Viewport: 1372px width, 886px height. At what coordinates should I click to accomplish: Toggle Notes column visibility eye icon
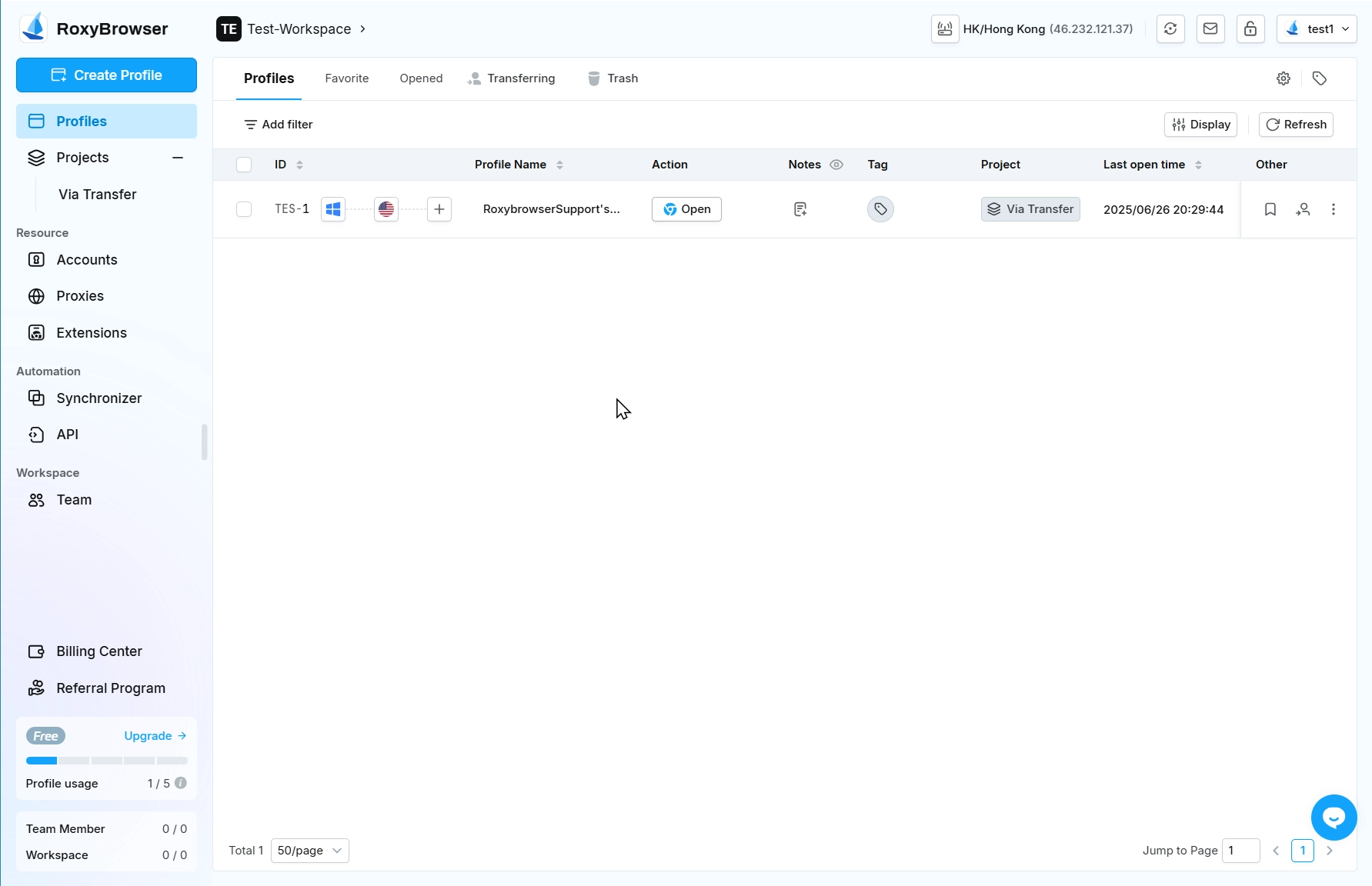click(x=836, y=165)
